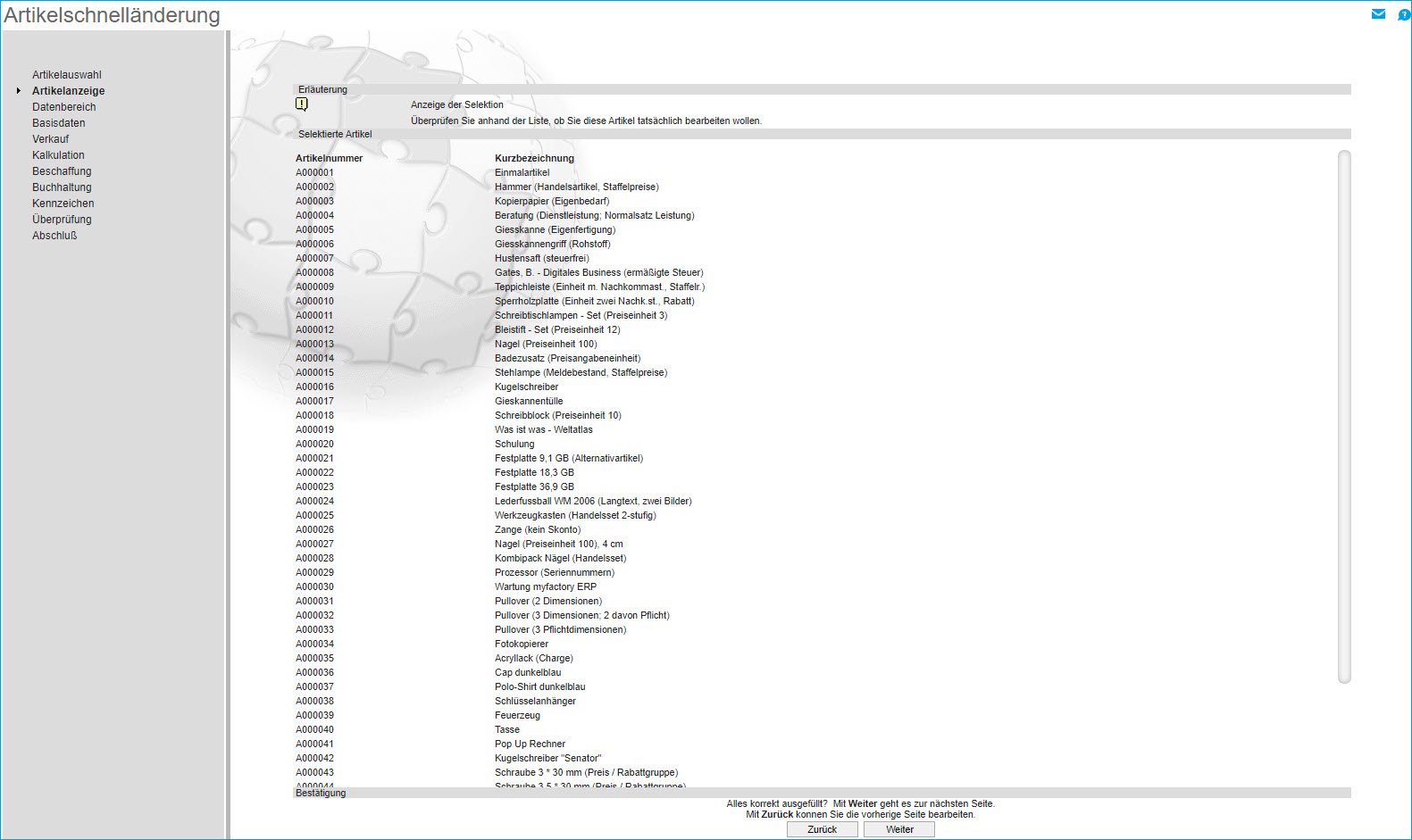The height and width of the screenshot is (840, 1412).
Task: Click 'Lederfussball WM 2006' description
Action: coord(593,501)
